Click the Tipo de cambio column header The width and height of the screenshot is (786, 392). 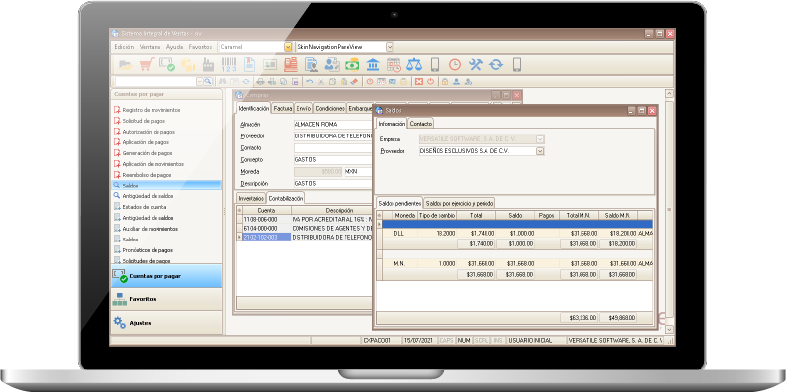(x=437, y=215)
